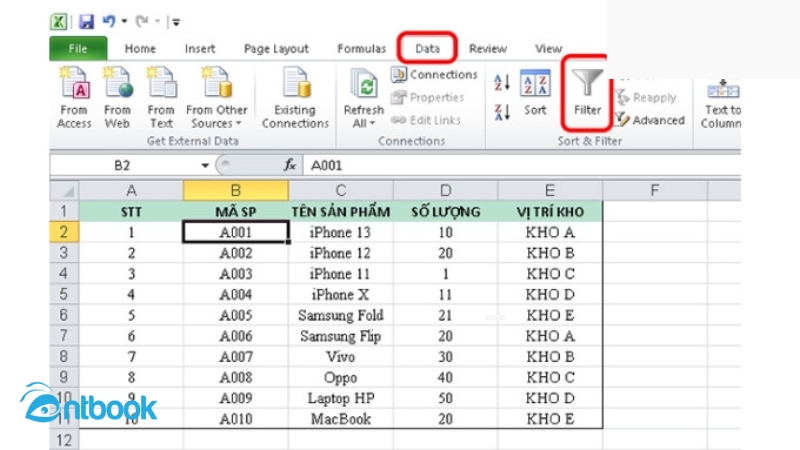Click the STT header cell
800x450 pixels.
131,212
